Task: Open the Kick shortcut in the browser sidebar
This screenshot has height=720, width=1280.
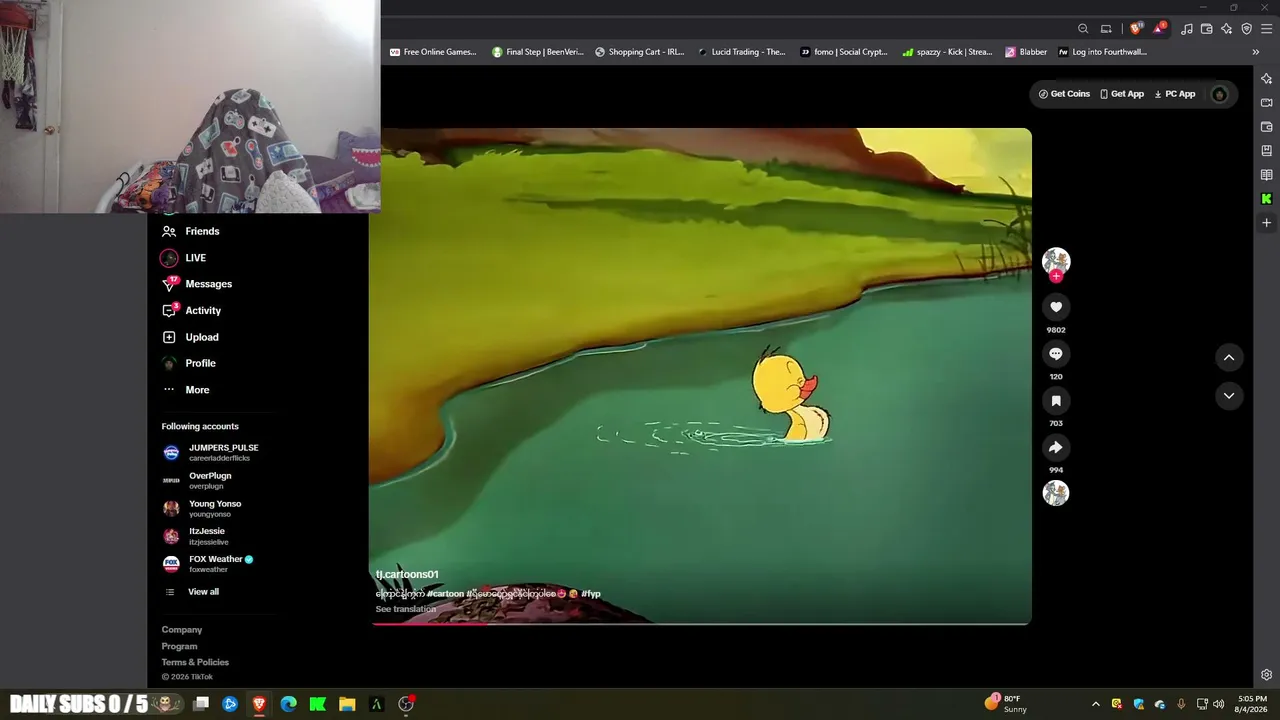Action: coord(1267,199)
